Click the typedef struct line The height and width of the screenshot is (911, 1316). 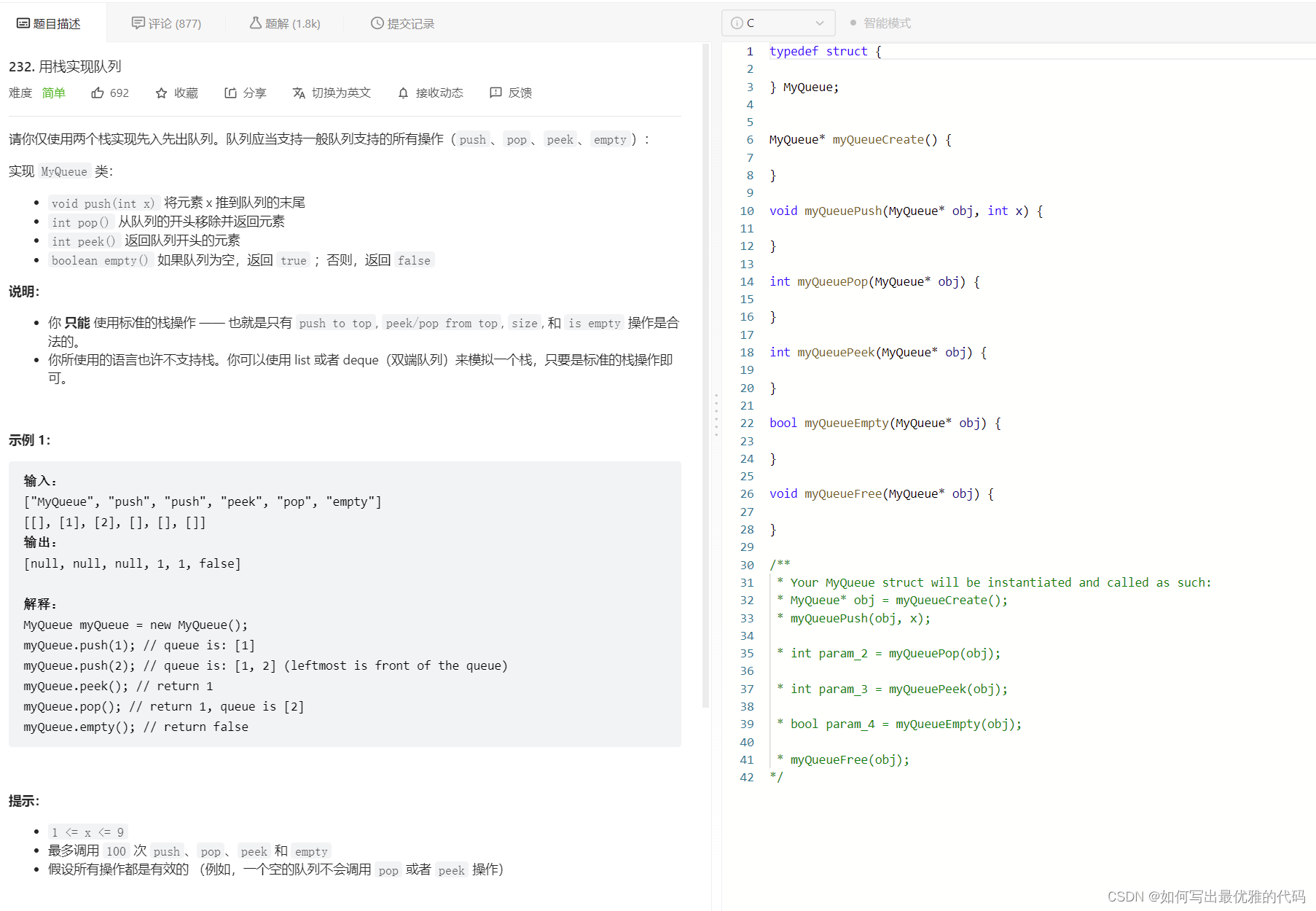point(826,51)
